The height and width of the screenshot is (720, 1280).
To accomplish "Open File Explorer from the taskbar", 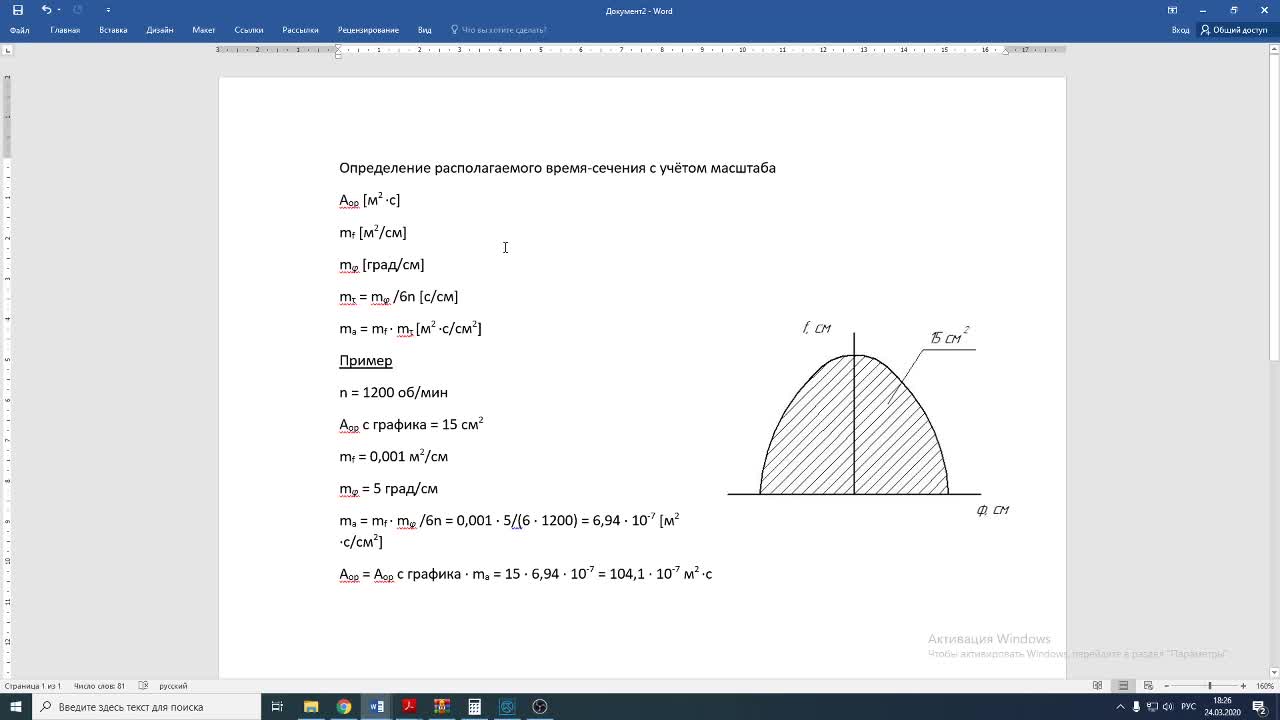I will tap(311, 707).
